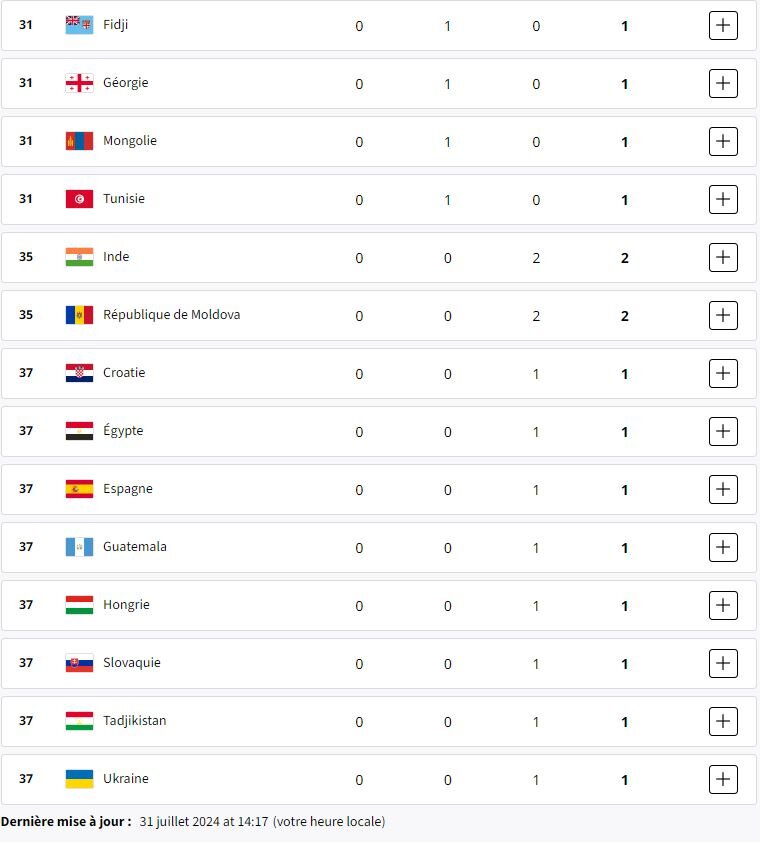
Task: Click the Géorgie flag icon
Action: [x=79, y=82]
